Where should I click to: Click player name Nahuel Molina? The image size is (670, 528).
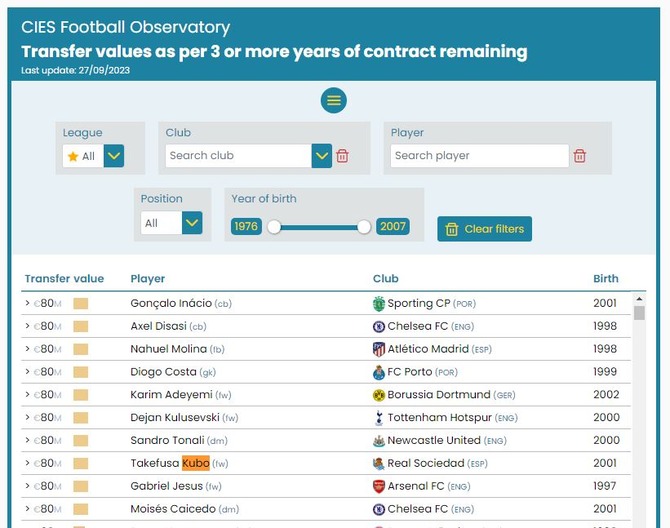(x=168, y=349)
